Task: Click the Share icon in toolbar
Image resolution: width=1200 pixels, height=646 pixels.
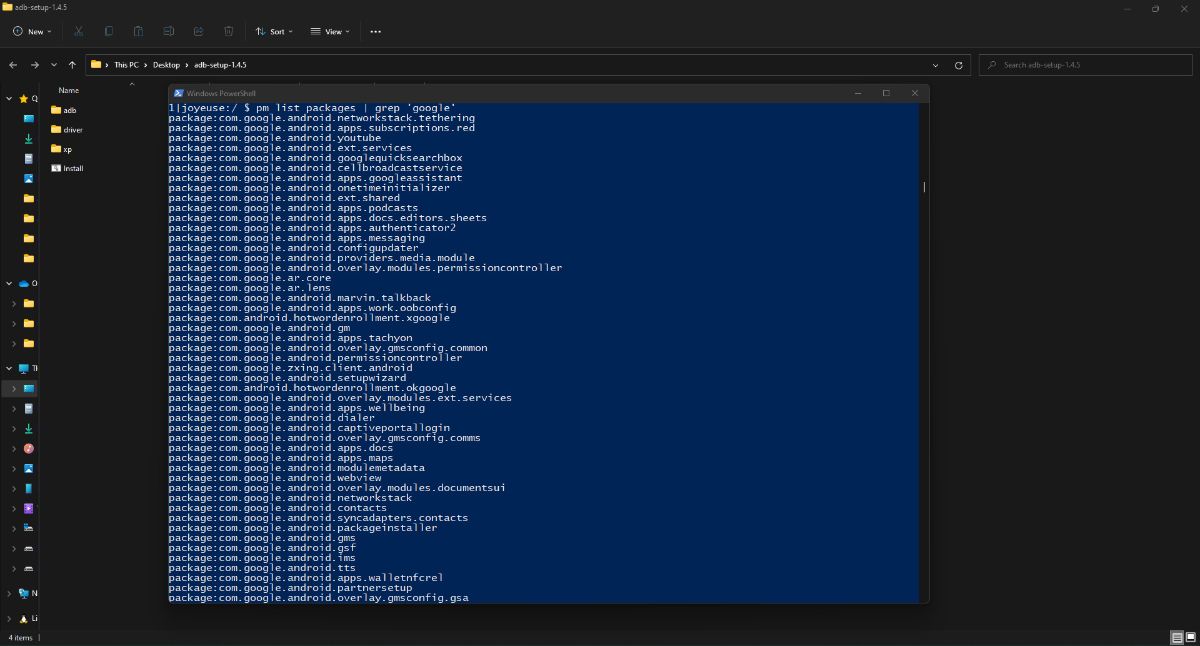Action: 198,31
